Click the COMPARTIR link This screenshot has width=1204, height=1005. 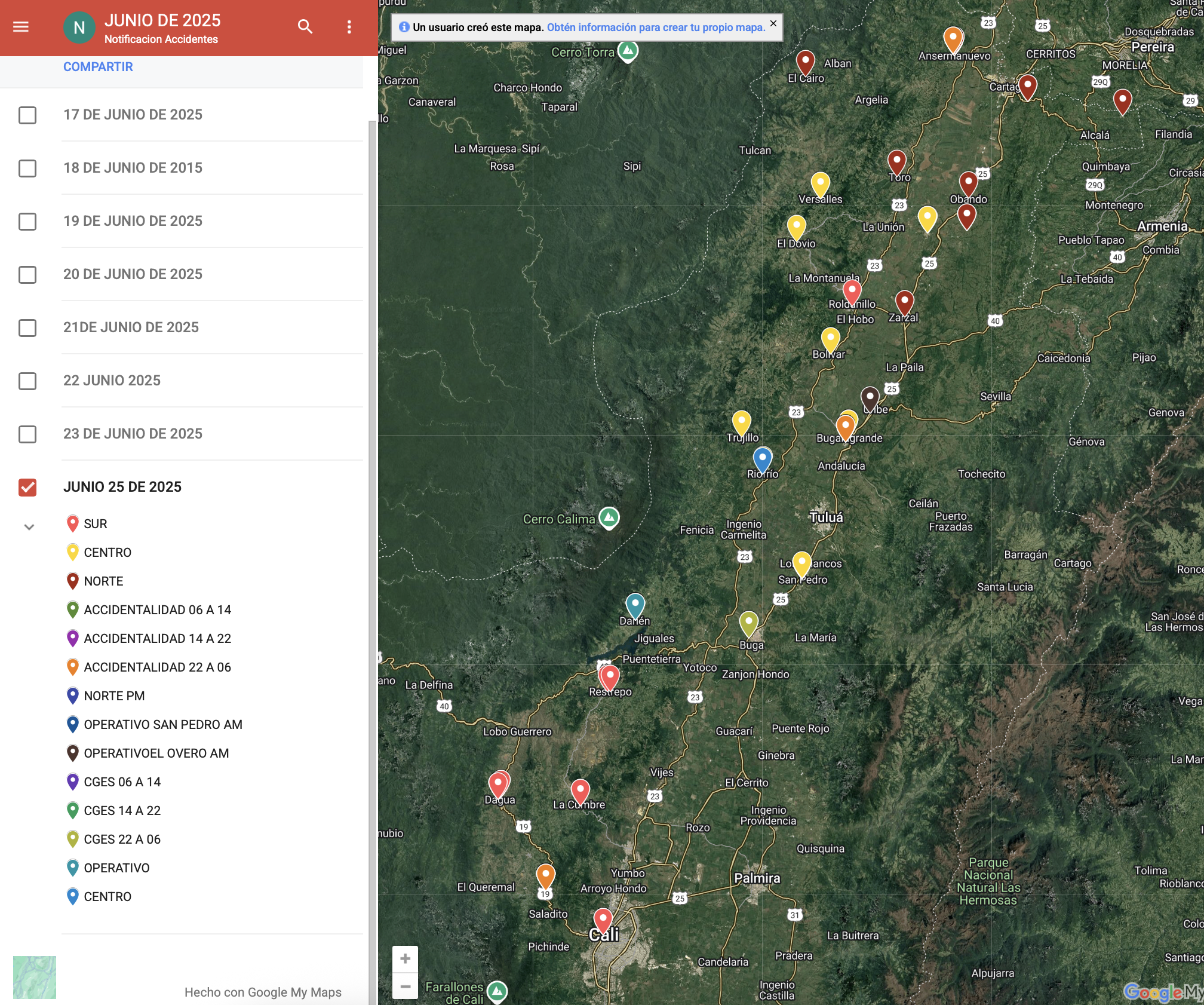98,67
